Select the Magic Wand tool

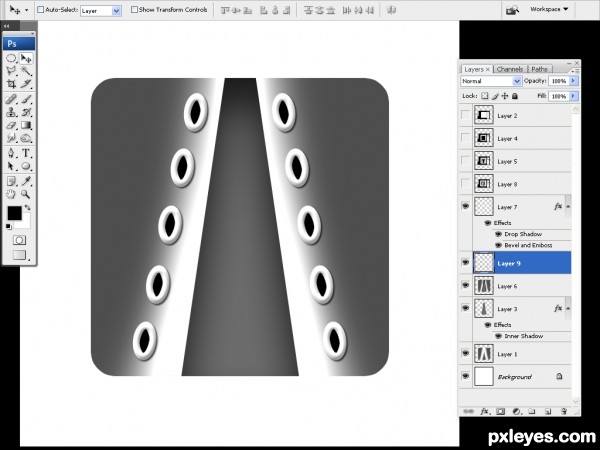26,71
